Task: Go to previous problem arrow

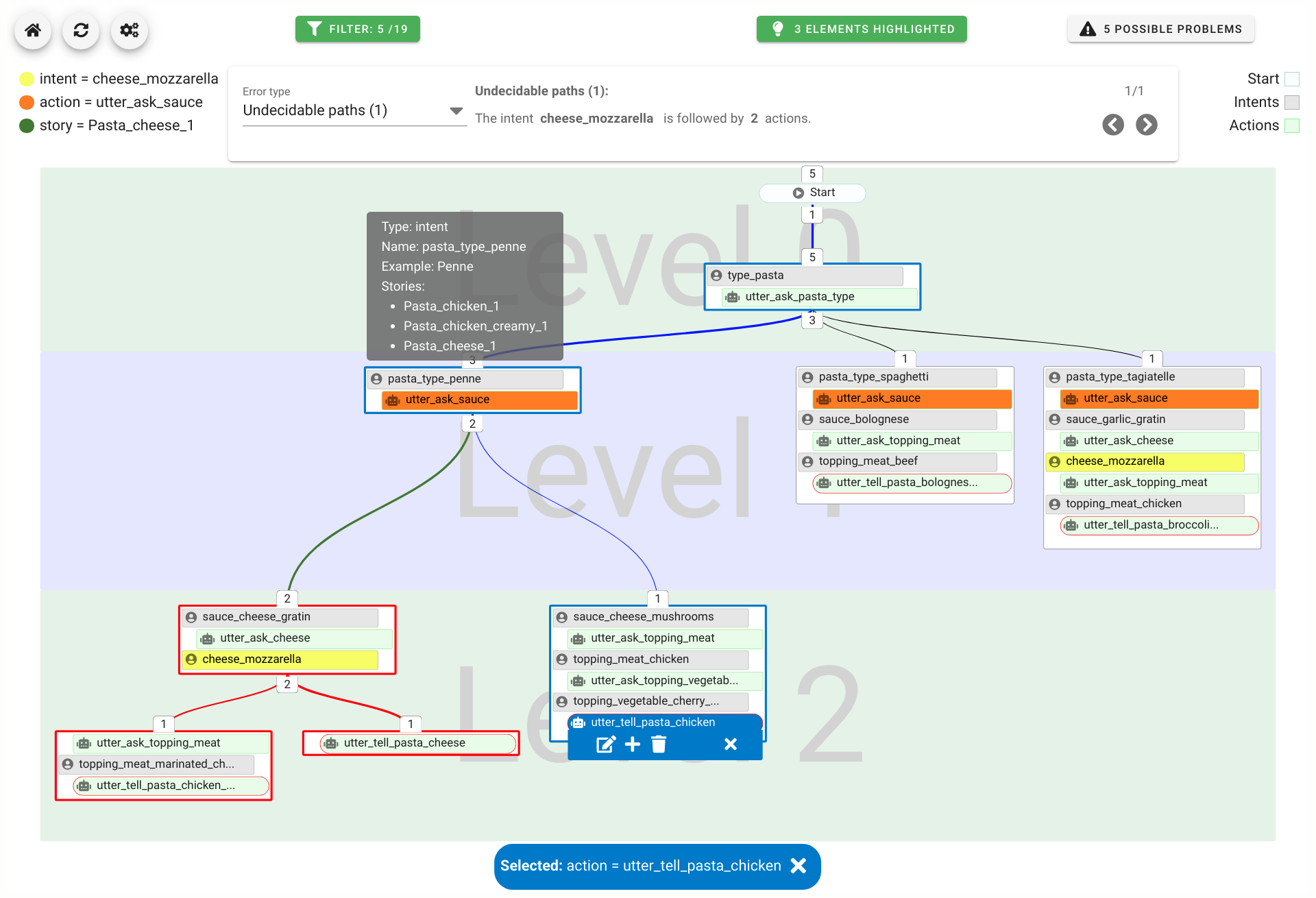Action: click(1113, 125)
